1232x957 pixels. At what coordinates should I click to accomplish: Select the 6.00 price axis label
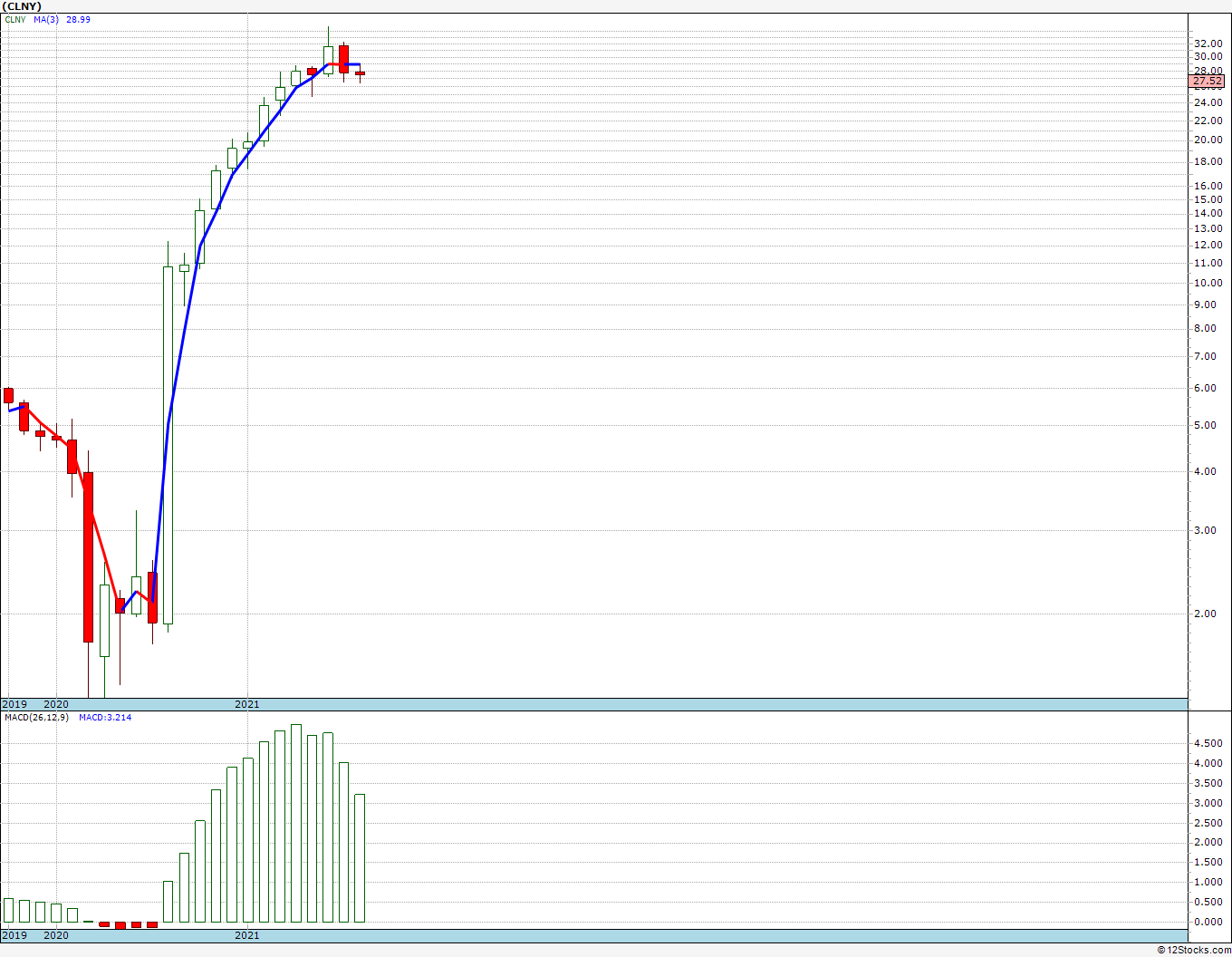(x=1206, y=389)
